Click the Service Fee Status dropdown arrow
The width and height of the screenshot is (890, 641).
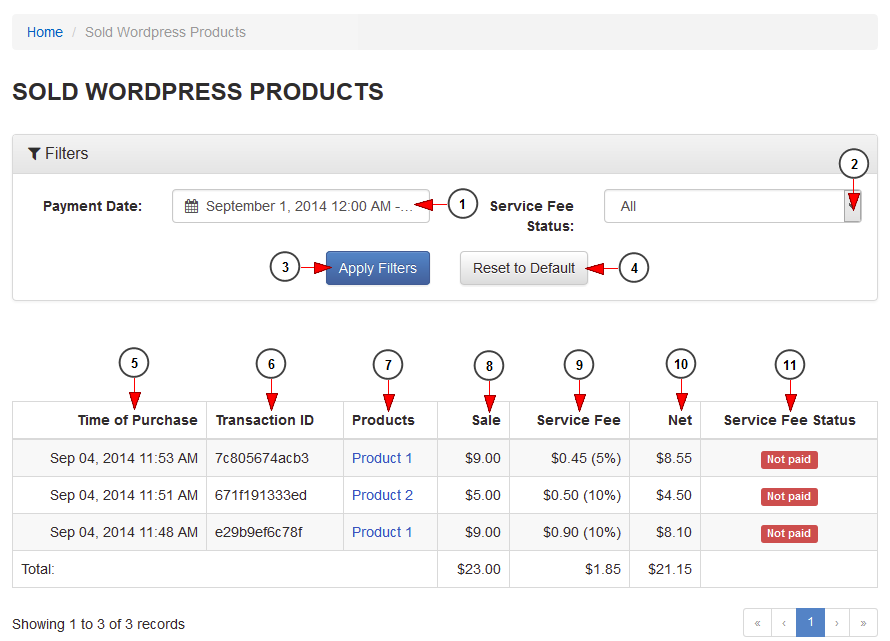pyautogui.click(x=852, y=207)
